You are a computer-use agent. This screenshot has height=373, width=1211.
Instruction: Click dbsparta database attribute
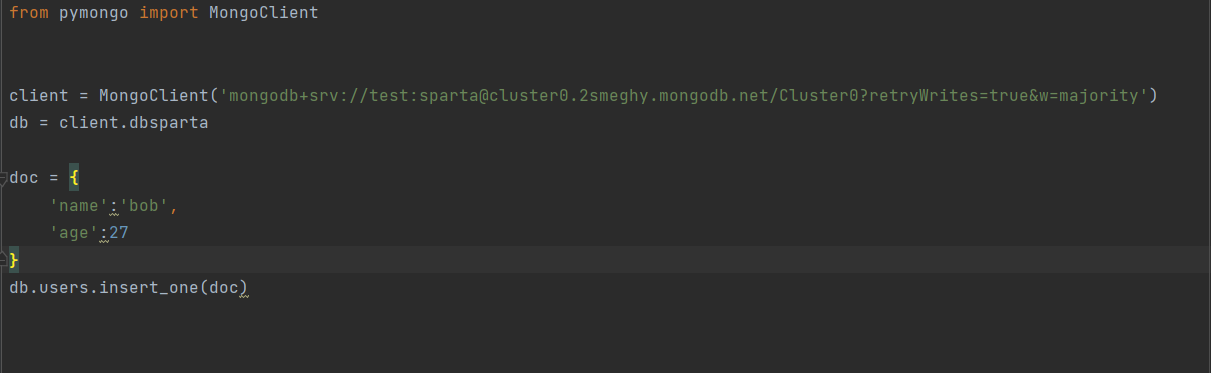point(169,123)
